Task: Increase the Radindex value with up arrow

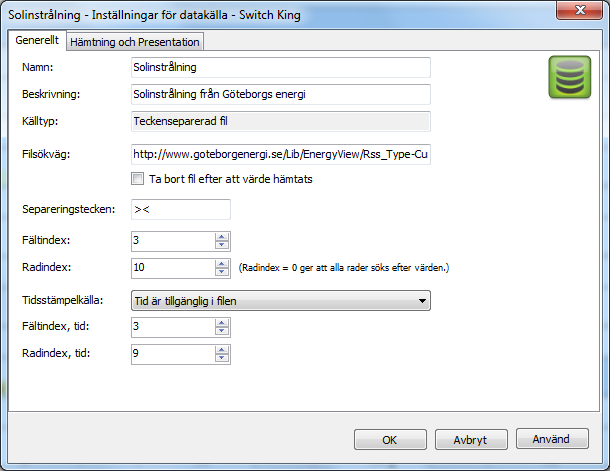Action: pos(221,264)
